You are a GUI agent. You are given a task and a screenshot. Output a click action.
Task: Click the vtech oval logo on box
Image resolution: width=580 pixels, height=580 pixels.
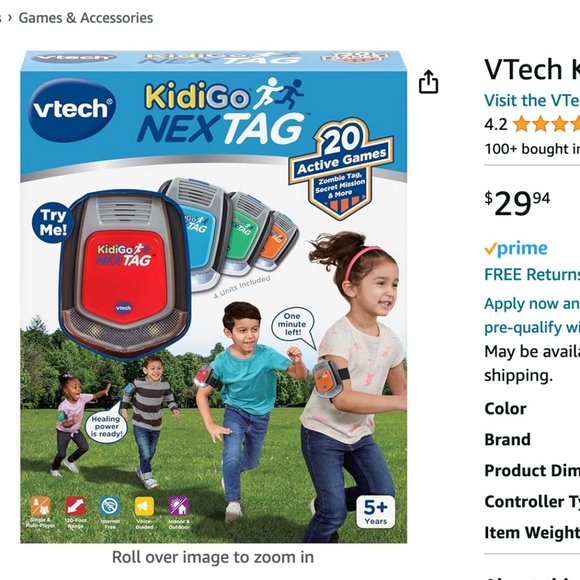coord(72,110)
